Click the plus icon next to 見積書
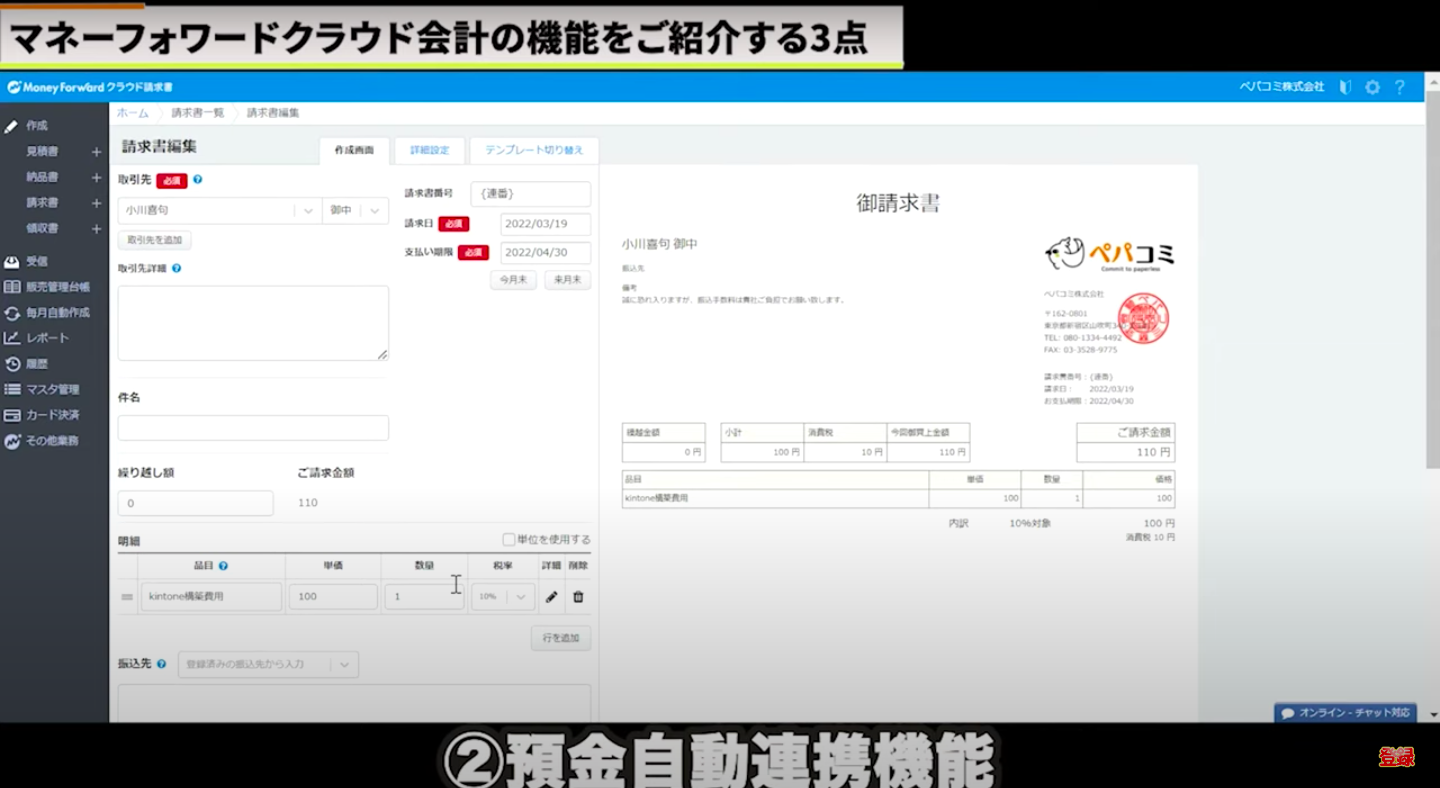Screen dimensions: 1440x788 pyautogui.click(x=96, y=152)
